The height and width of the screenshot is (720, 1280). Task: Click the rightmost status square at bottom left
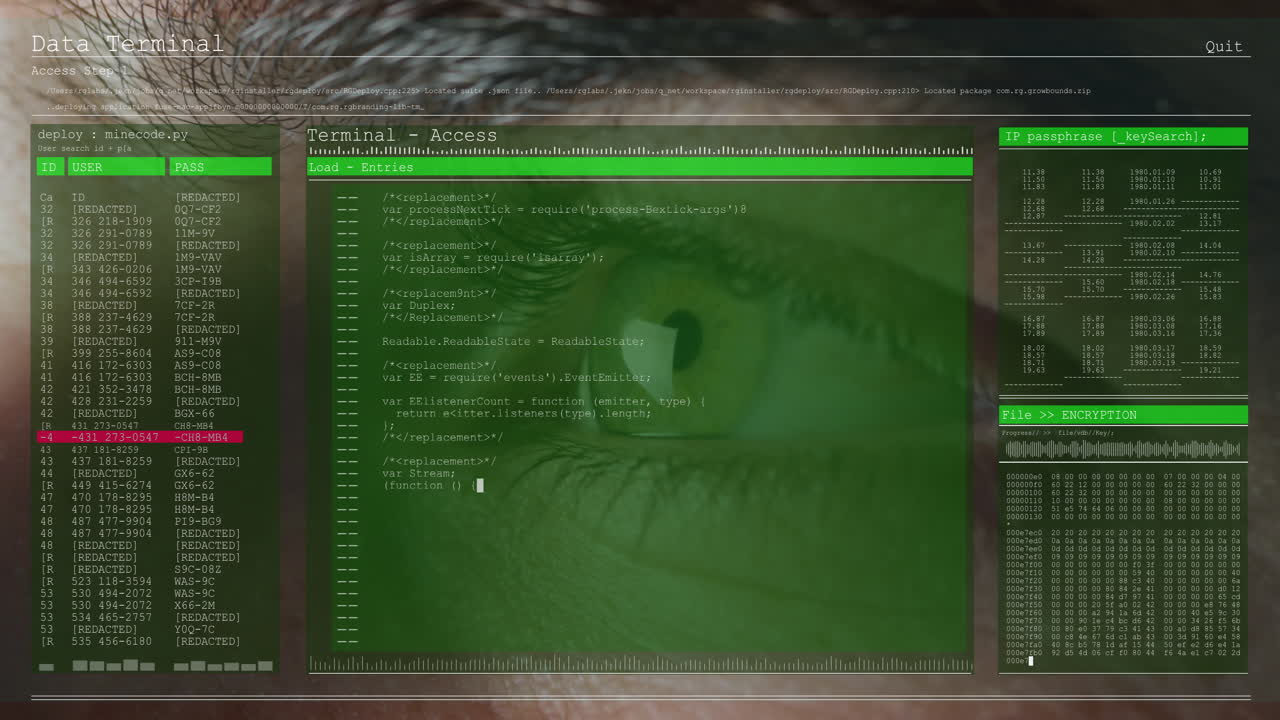pyautogui.click(x=265, y=666)
